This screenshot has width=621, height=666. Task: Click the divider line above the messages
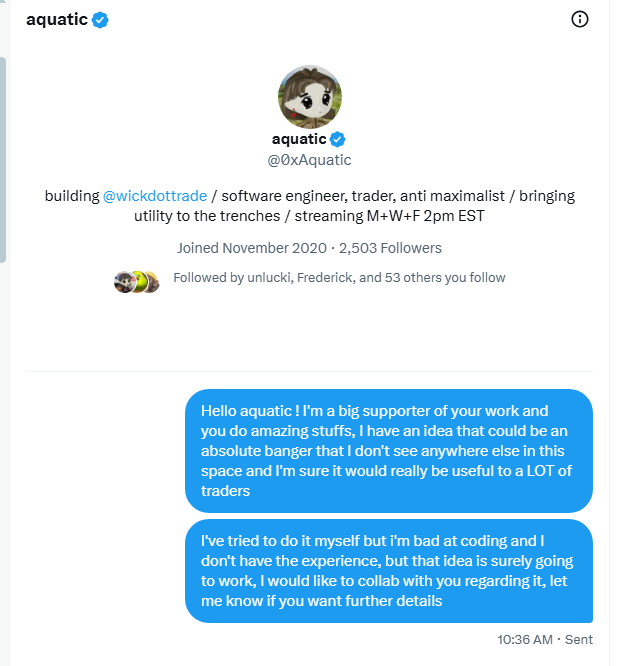309,371
